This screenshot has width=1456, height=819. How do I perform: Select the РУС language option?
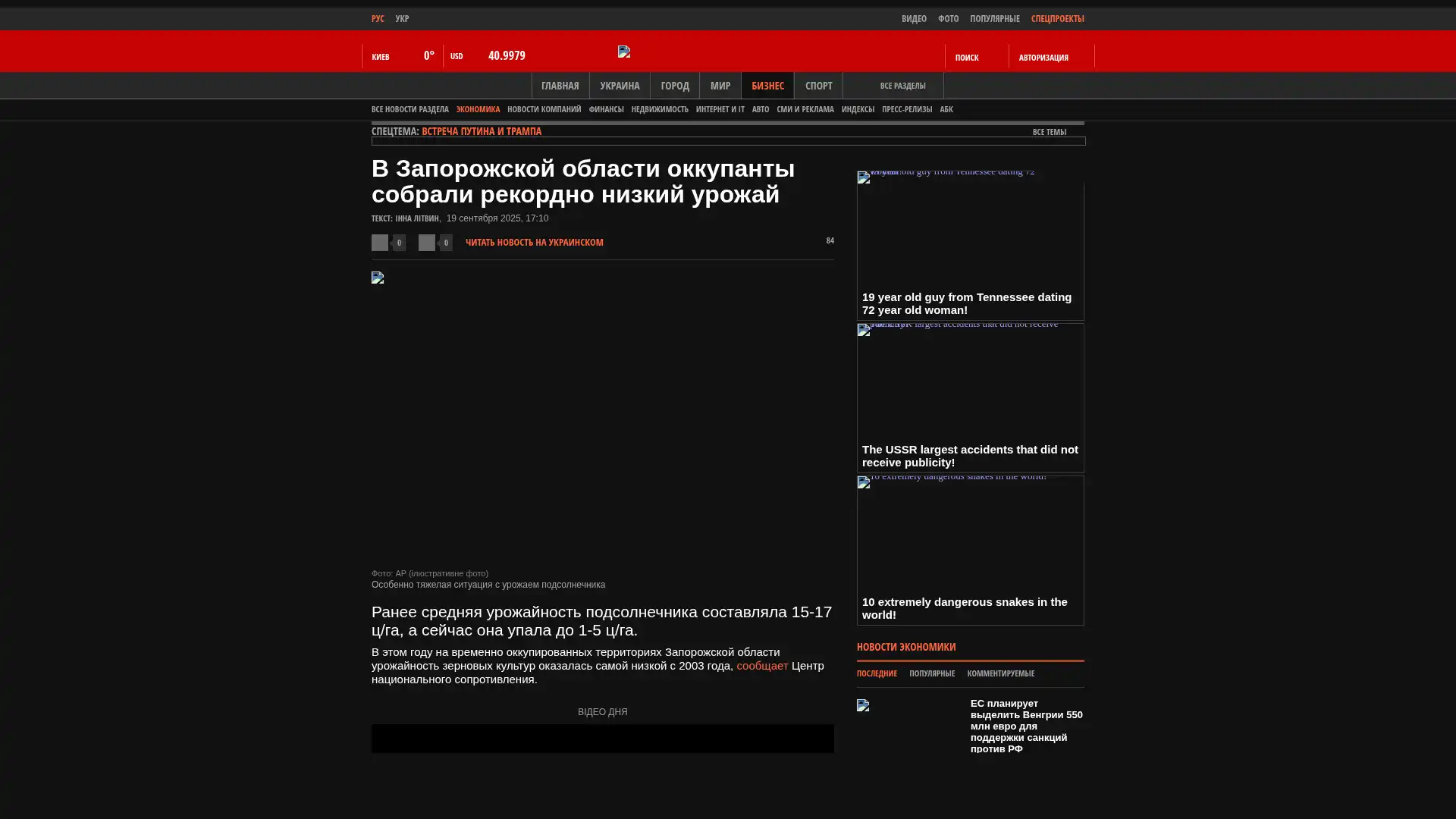[378, 19]
